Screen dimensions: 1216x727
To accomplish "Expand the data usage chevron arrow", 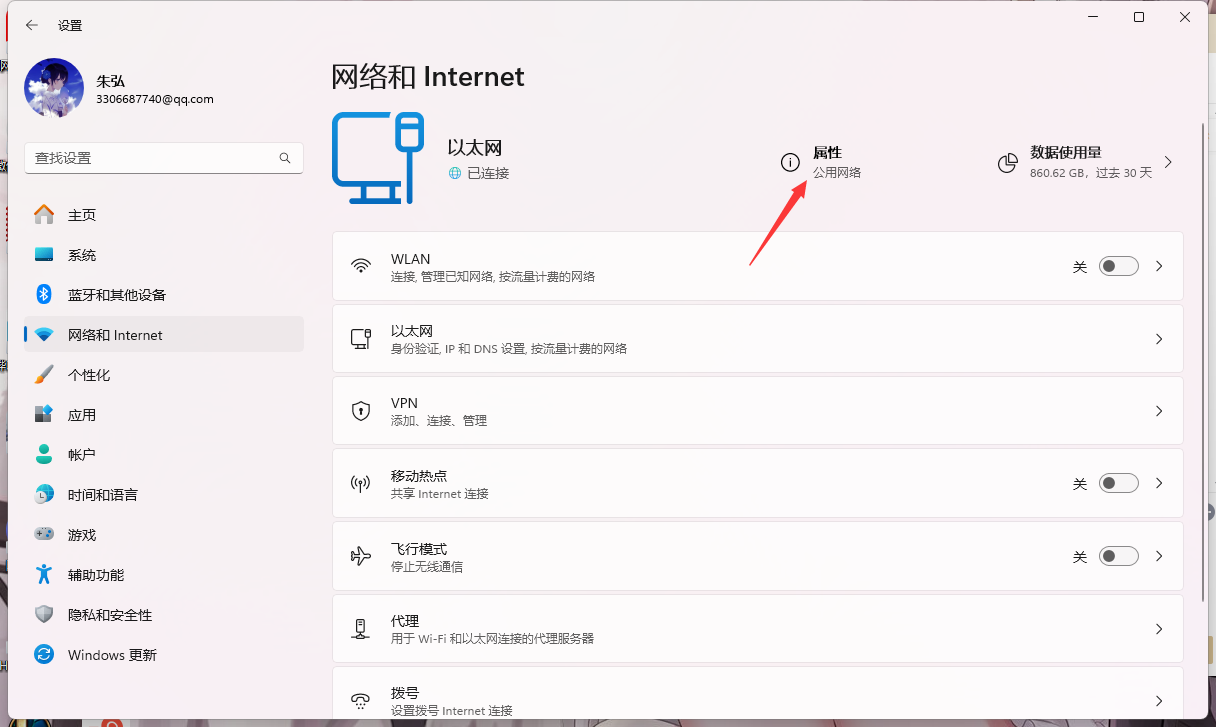I will tap(1168, 162).
